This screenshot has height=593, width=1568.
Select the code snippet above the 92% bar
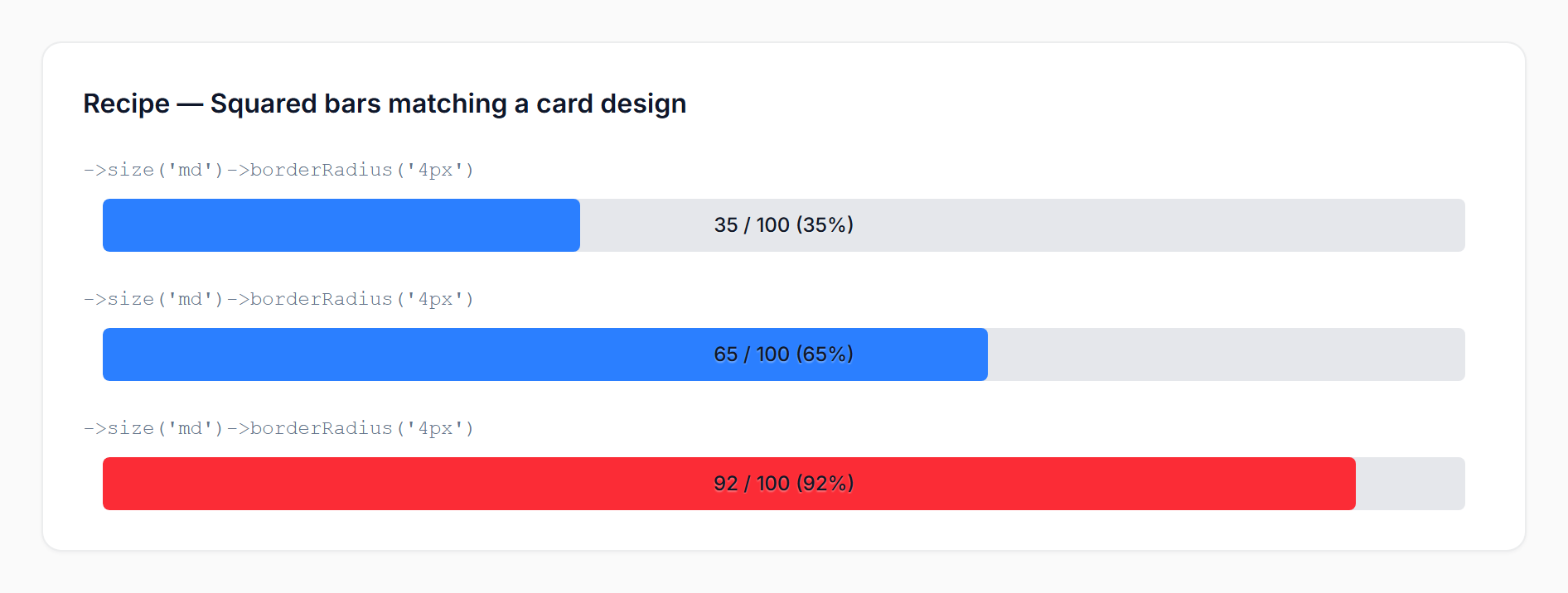278,428
